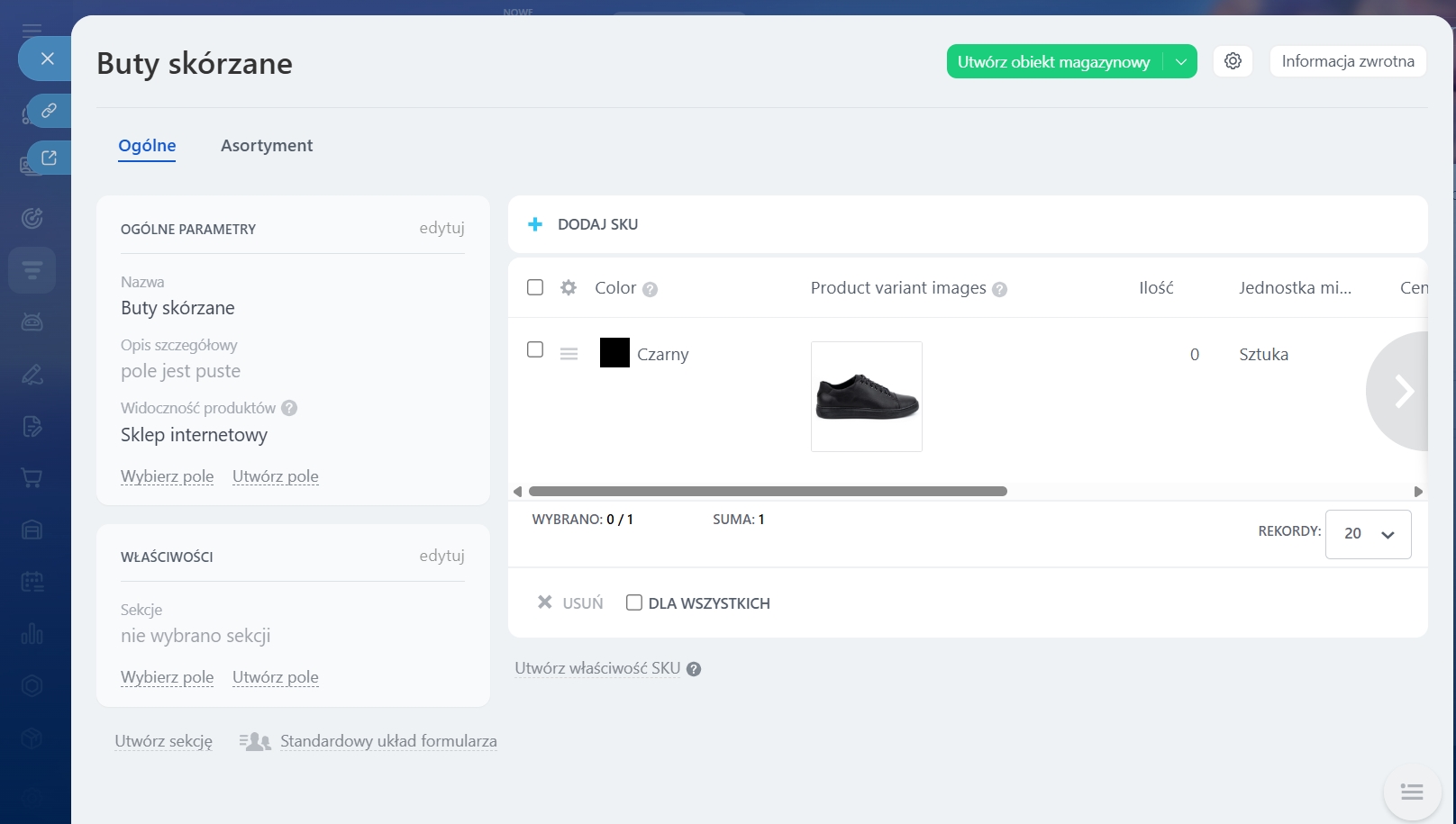Click the Informacja zwrotna button
1456x824 pixels.
(x=1347, y=61)
